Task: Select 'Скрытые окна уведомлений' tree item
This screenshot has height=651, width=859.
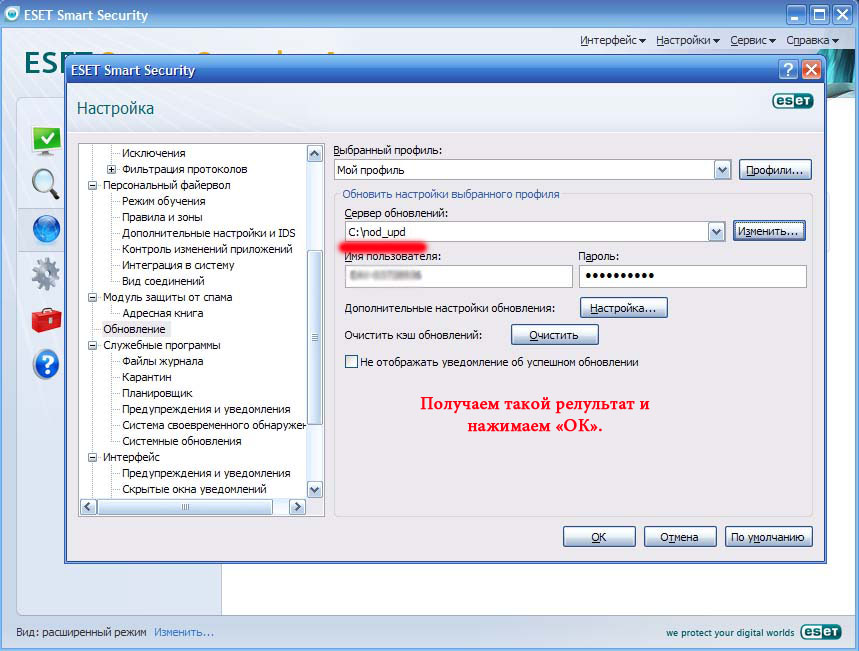Action: point(194,489)
